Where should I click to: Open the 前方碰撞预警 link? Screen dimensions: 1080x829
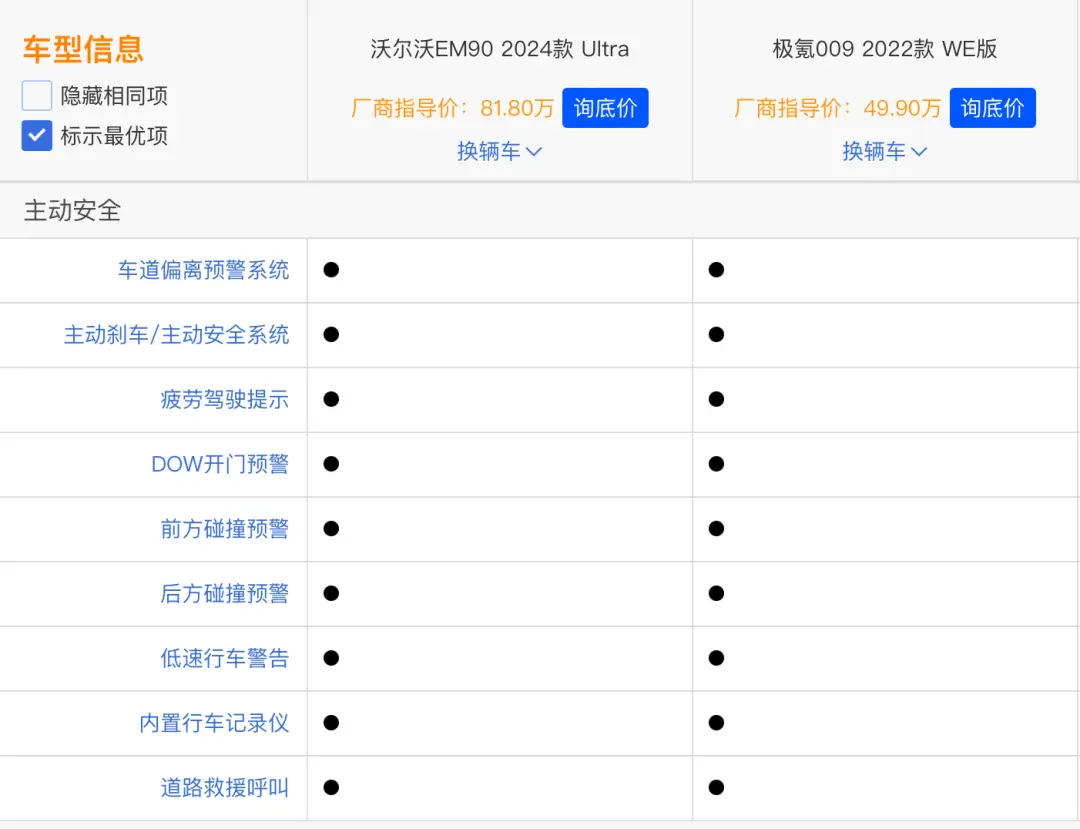click(x=225, y=529)
